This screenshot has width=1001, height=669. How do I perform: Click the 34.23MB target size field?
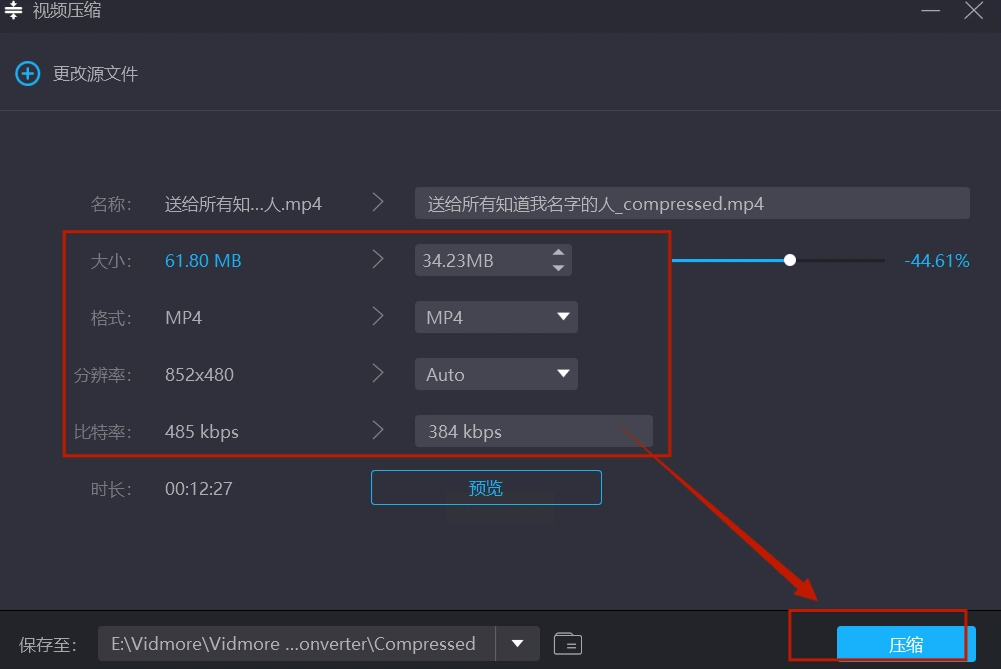(x=480, y=261)
